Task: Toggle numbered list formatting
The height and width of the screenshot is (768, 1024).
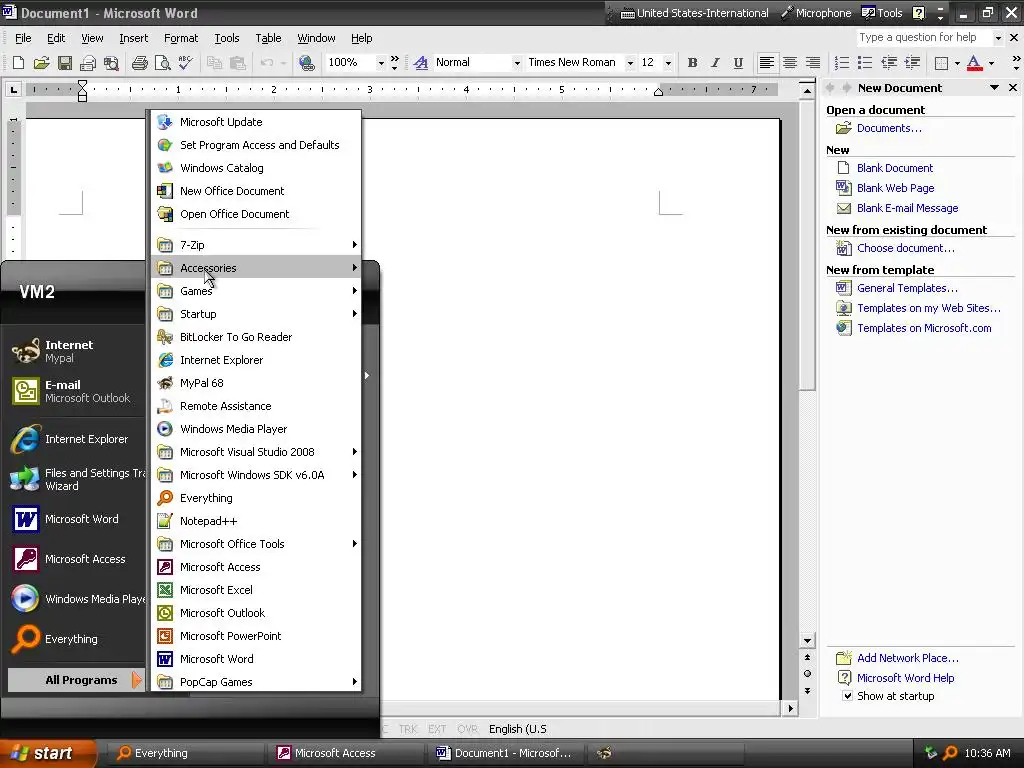Action: (x=842, y=63)
